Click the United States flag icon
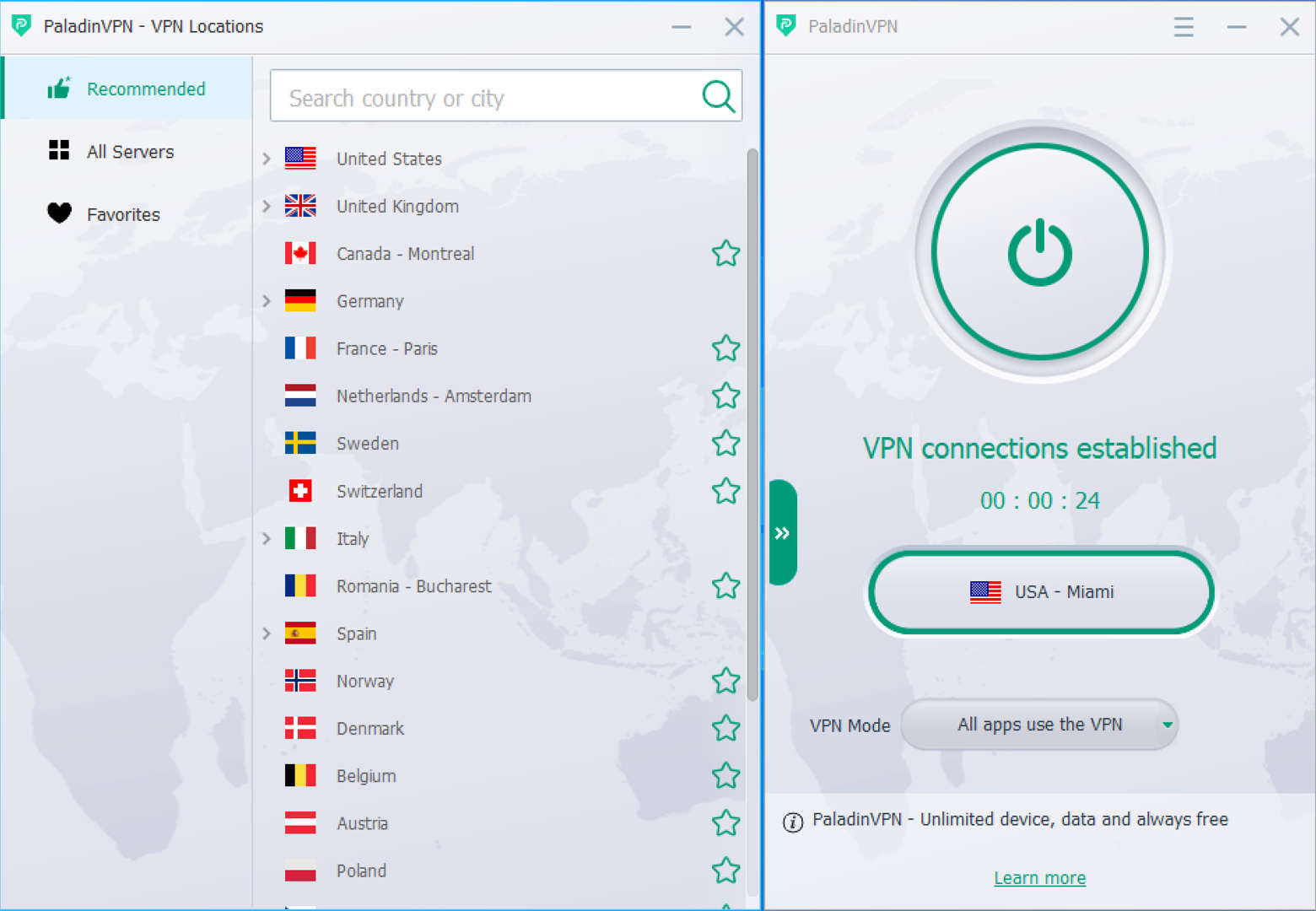 (300, 159)
